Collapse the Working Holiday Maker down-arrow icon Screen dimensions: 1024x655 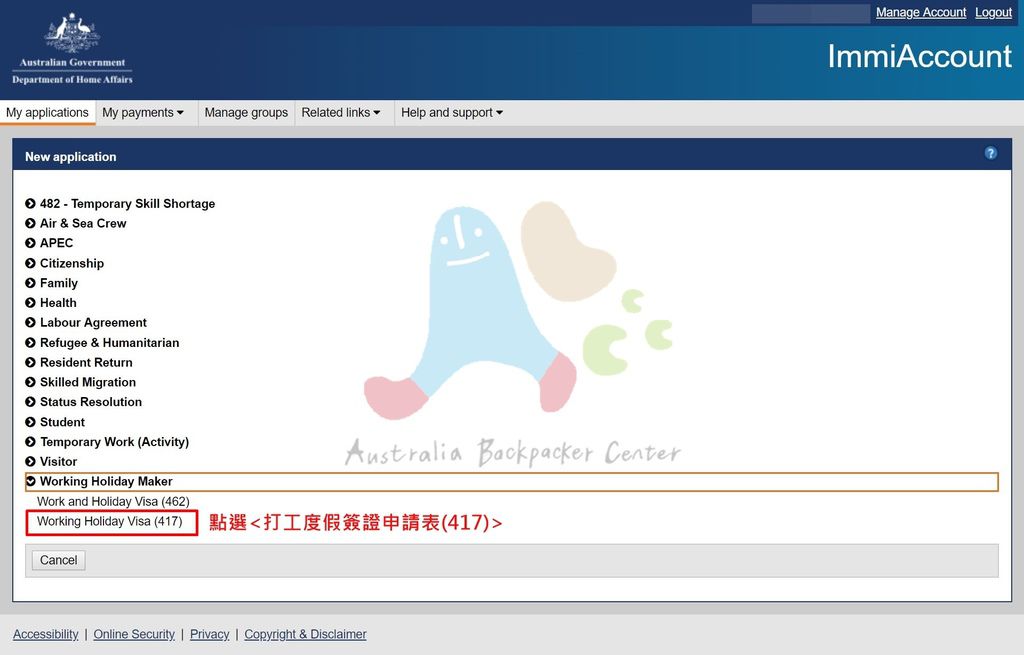30,481
